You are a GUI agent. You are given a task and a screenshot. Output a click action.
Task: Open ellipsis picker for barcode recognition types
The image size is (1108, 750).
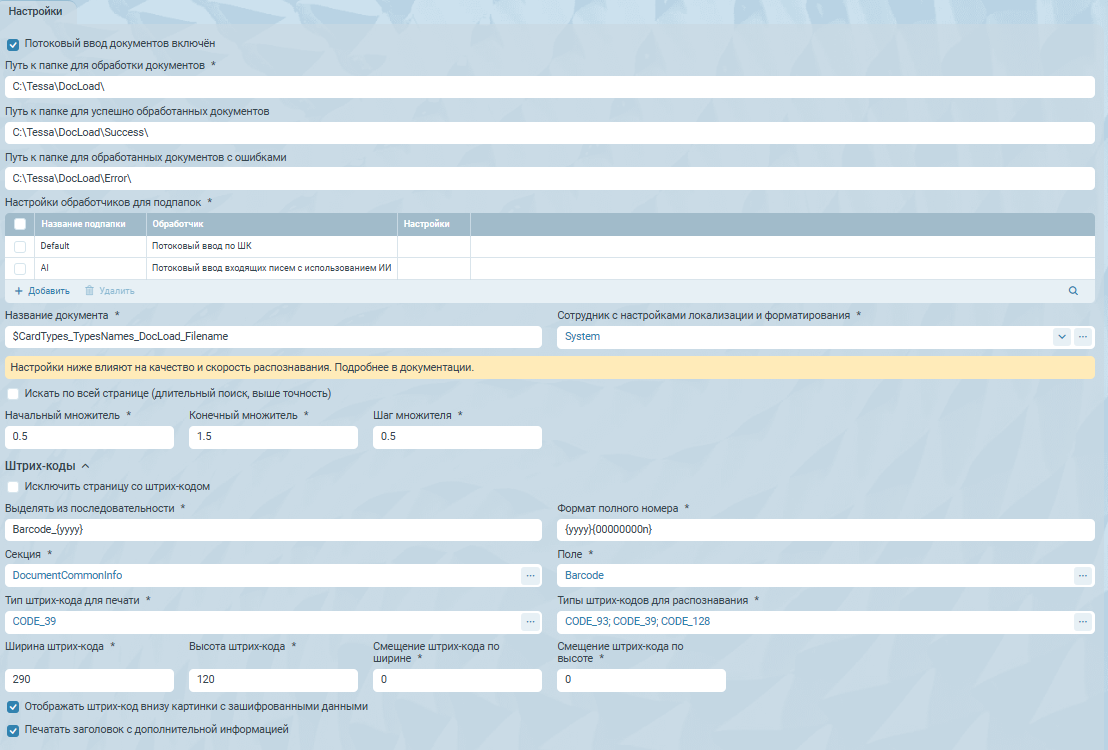[x=1082, y=622]
